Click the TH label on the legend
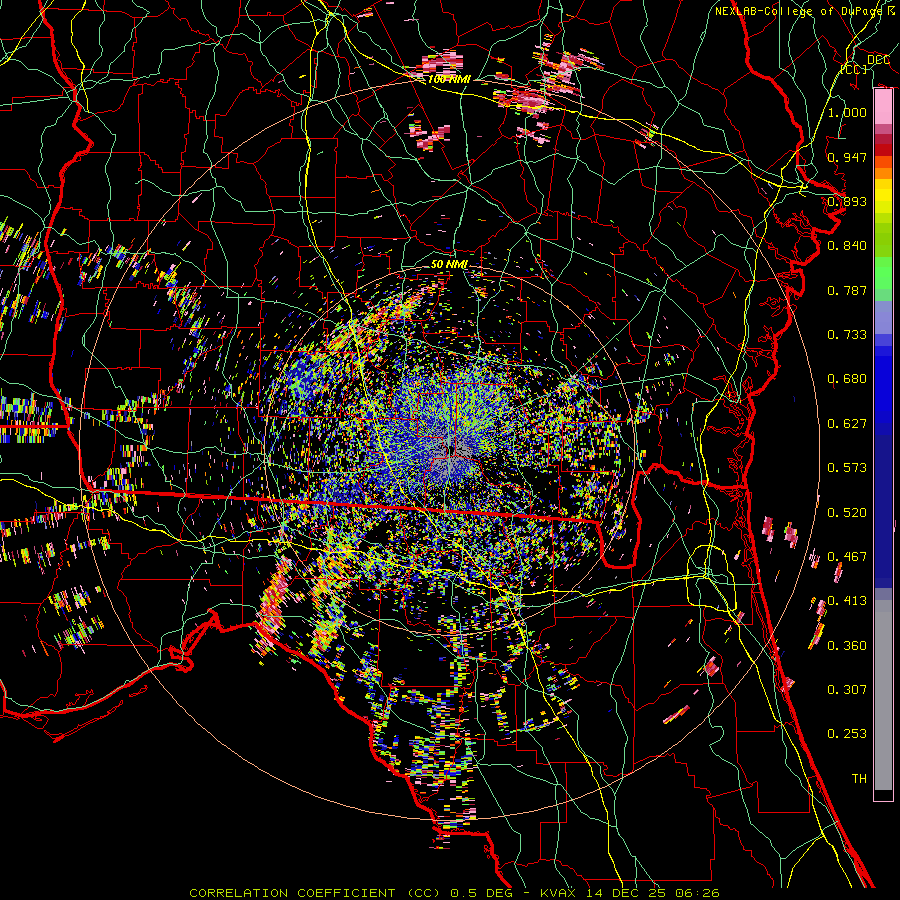 [x=859, y=779]
